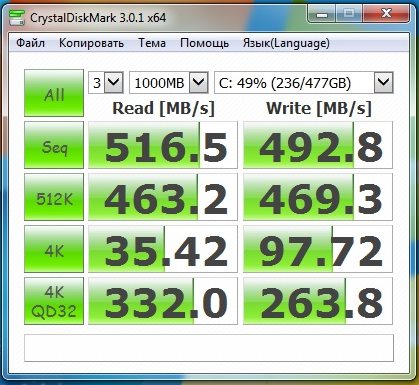This screenshot has height=385, width=419.
Task: Click the Read [MB/s] column header
Action: (x=163, y=108)
